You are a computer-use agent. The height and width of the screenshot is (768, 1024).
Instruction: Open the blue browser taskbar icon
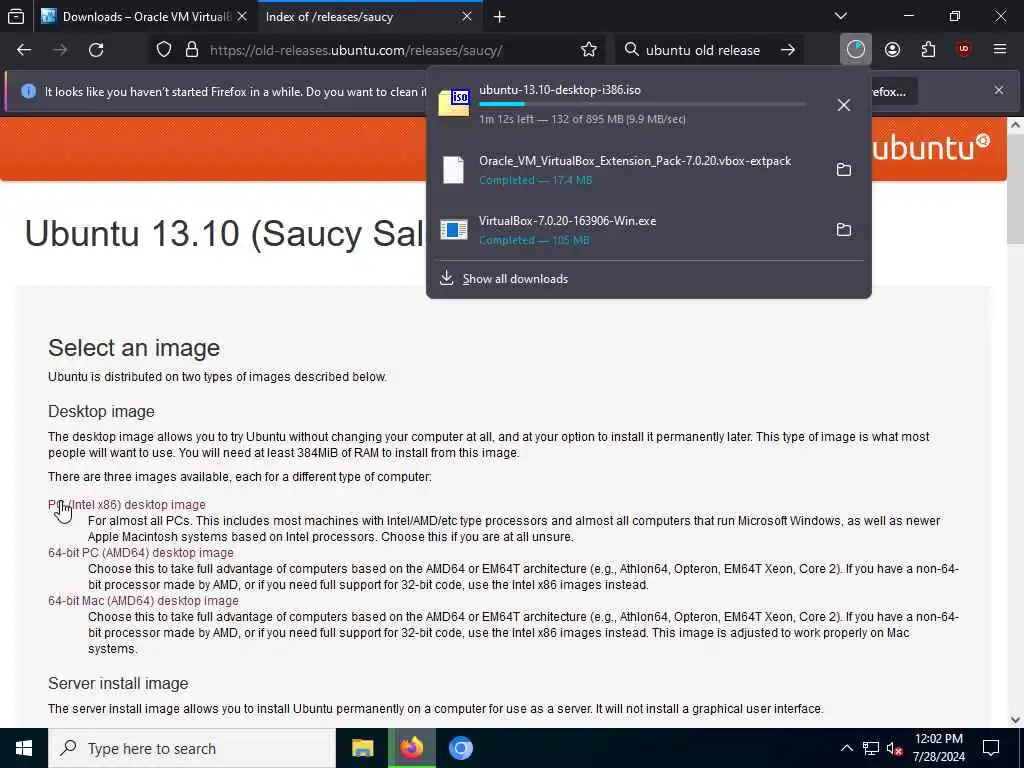coord(461,748)
